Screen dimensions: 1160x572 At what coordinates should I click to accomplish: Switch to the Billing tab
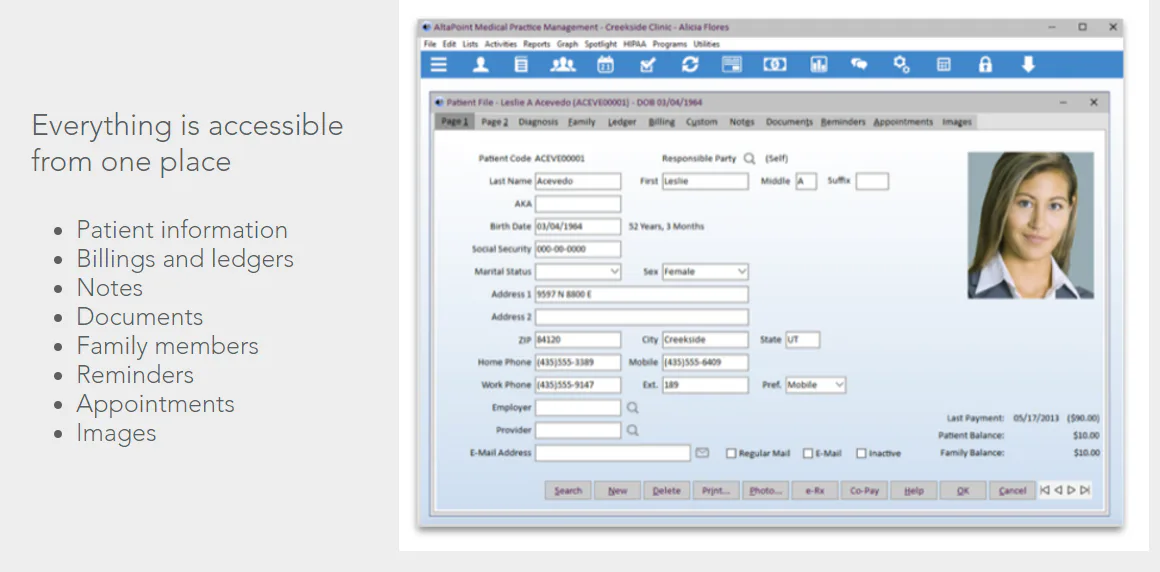pos(661,122)
